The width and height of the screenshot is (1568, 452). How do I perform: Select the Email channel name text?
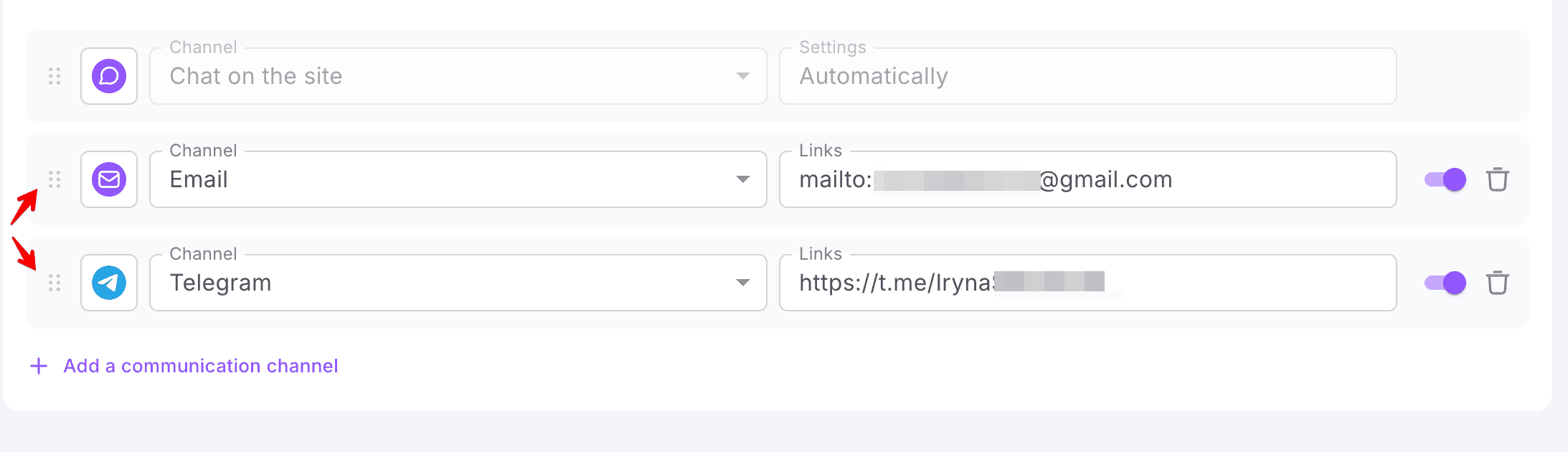pos(199,179)
